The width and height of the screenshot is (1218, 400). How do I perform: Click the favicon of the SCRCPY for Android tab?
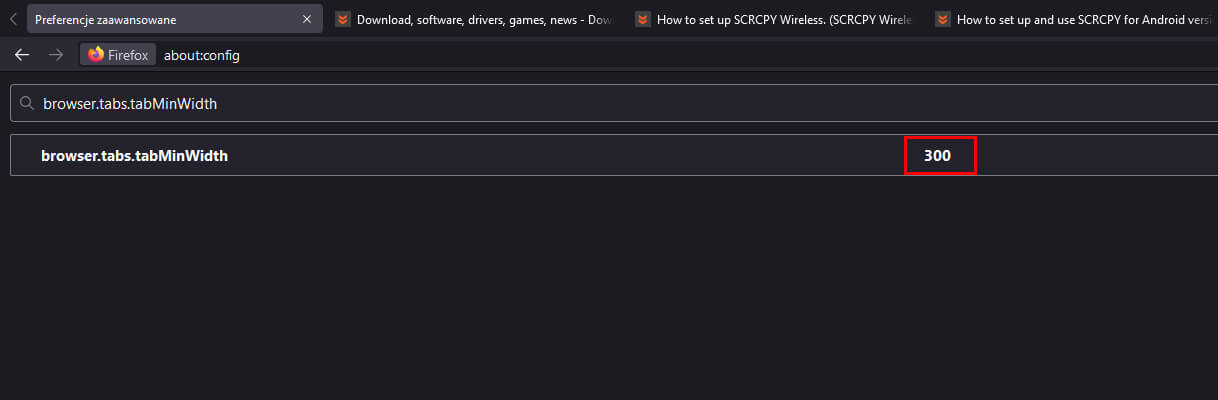(943, 19)
